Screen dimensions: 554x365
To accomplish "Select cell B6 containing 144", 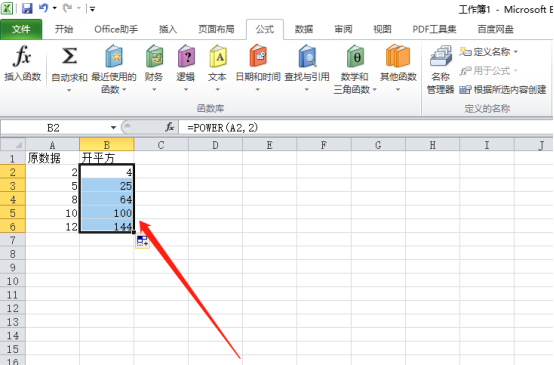I will [107, 226].
